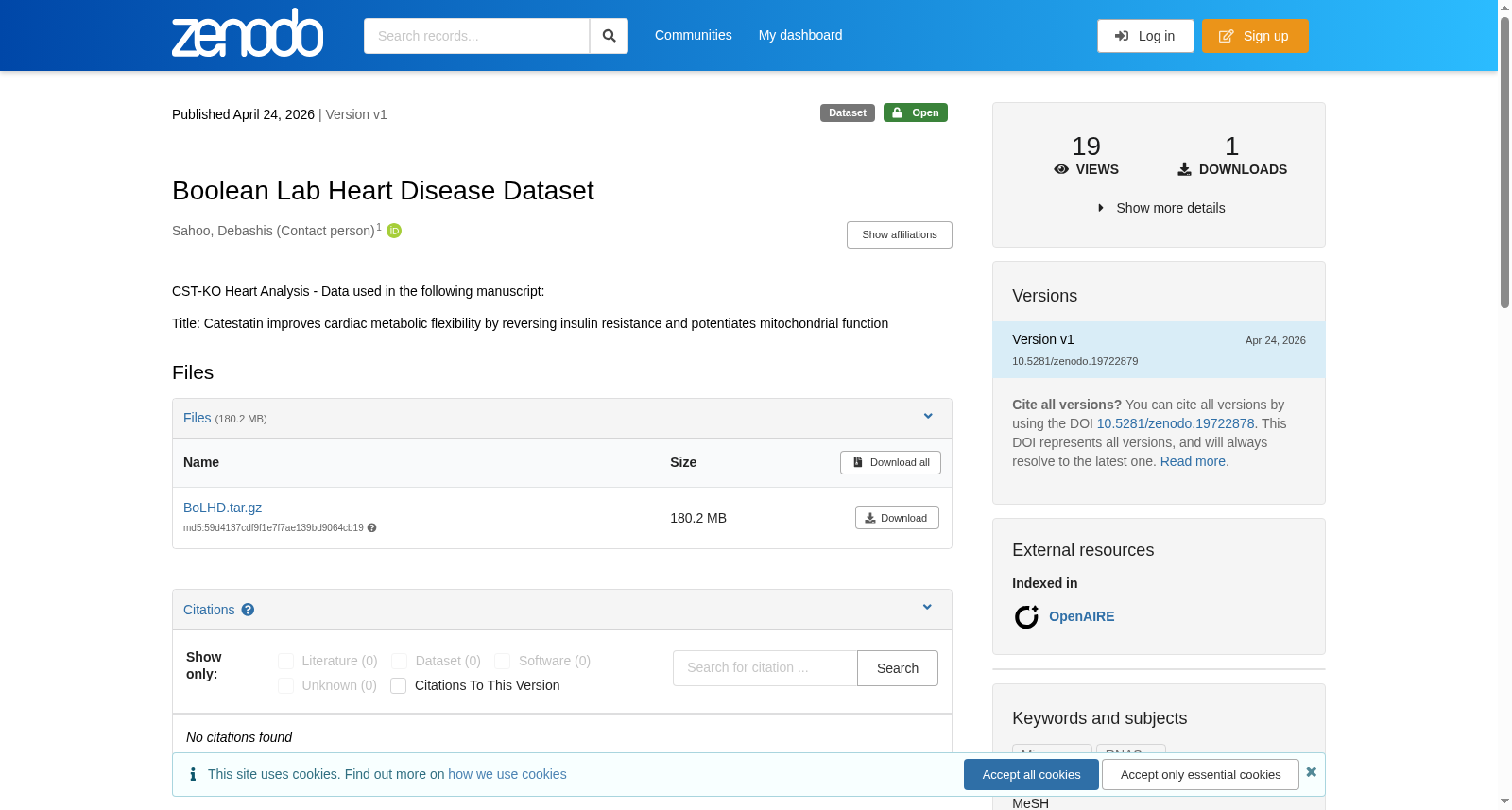Focus the Search records input
This screenshot has height=810, width=1512.
click(476, 36)
